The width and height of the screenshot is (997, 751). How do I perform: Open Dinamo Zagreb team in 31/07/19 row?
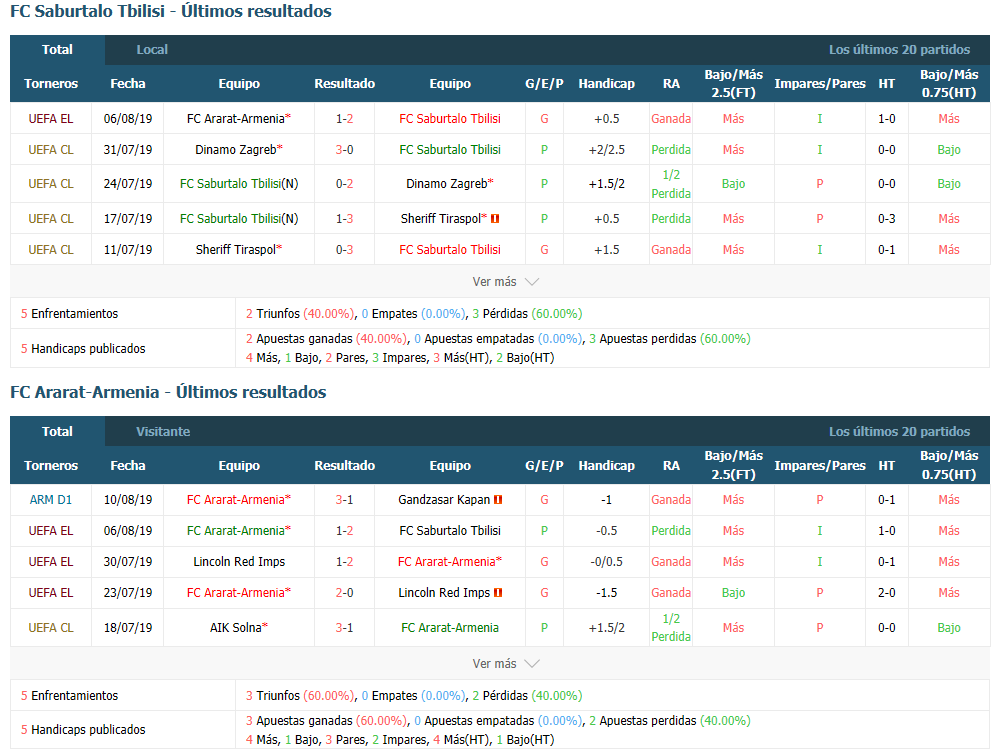[238, 150]
